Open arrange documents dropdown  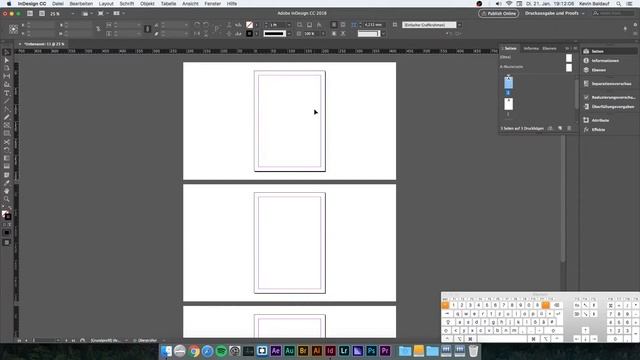tap(119, 13)
